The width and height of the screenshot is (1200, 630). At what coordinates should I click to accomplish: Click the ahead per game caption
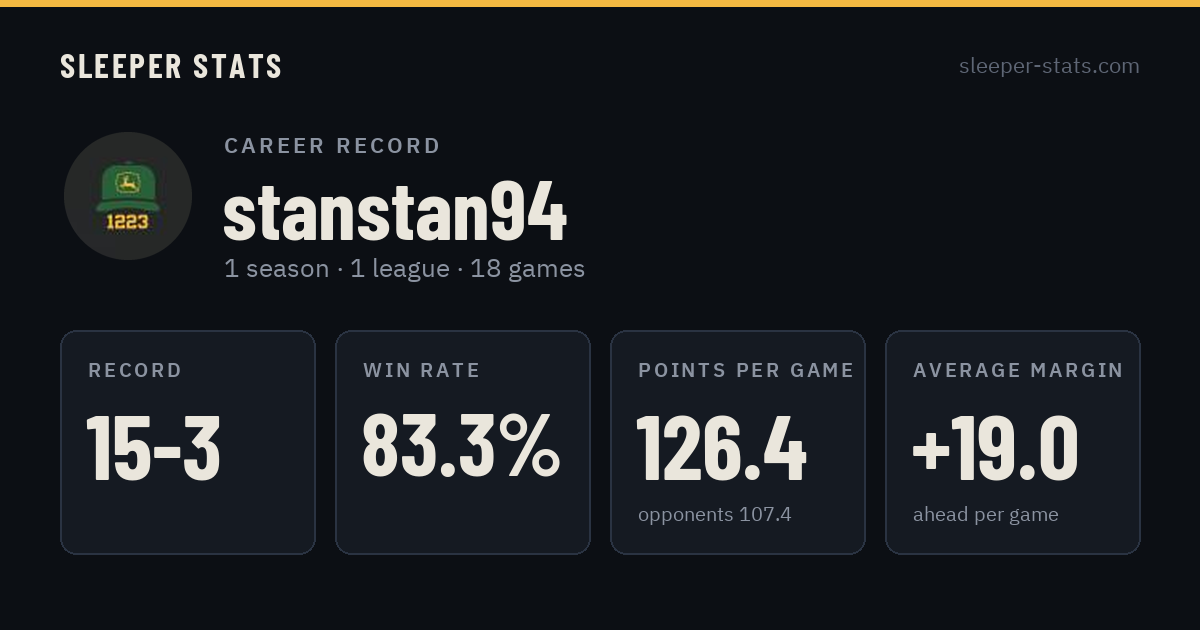tap(985, 515)
